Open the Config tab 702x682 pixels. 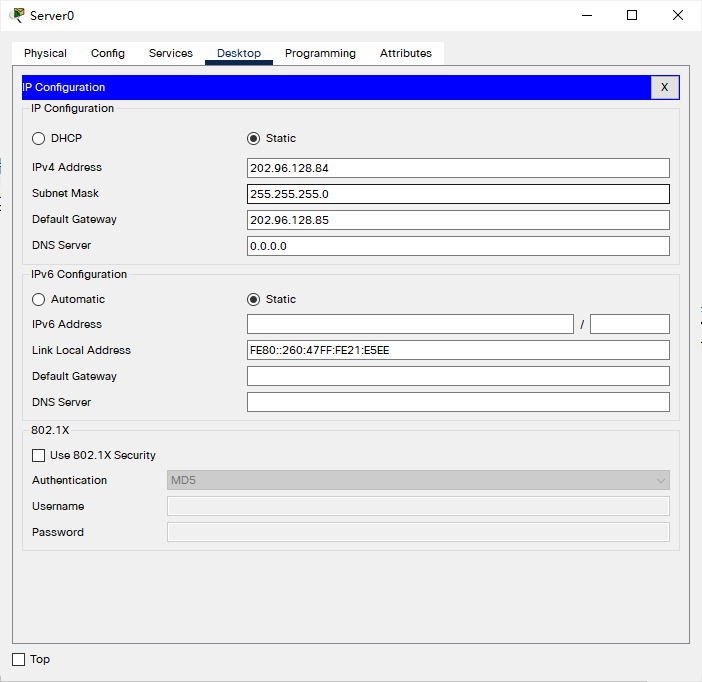click(x=108, y=54)
